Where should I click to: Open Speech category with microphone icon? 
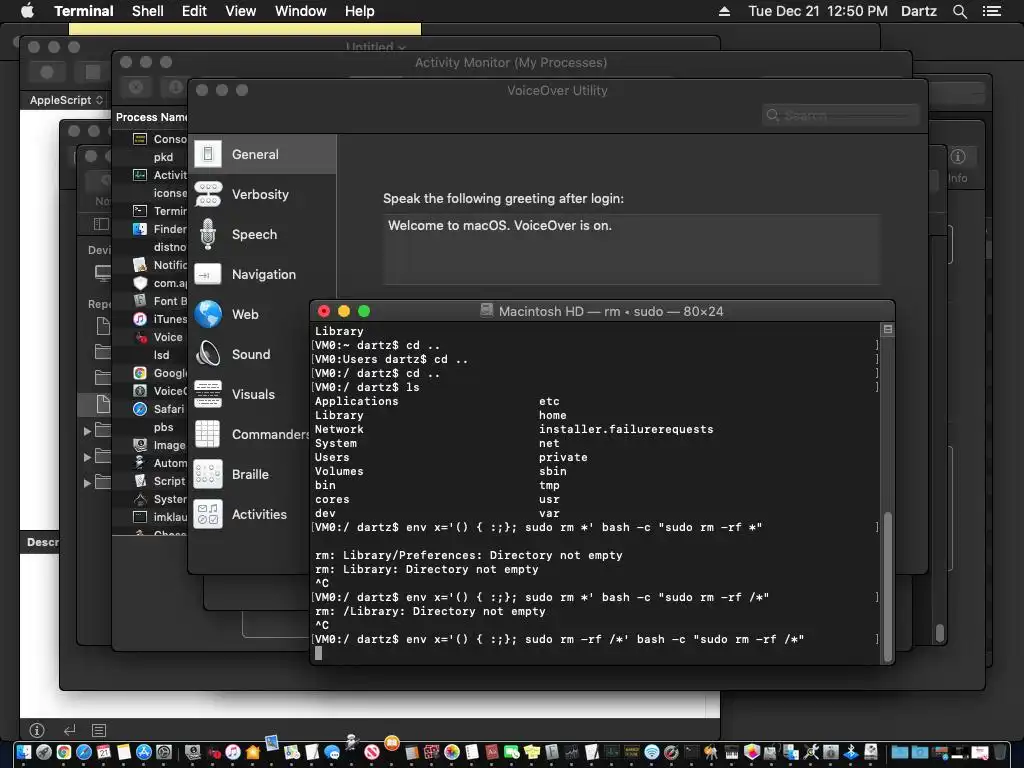(263, 234)
